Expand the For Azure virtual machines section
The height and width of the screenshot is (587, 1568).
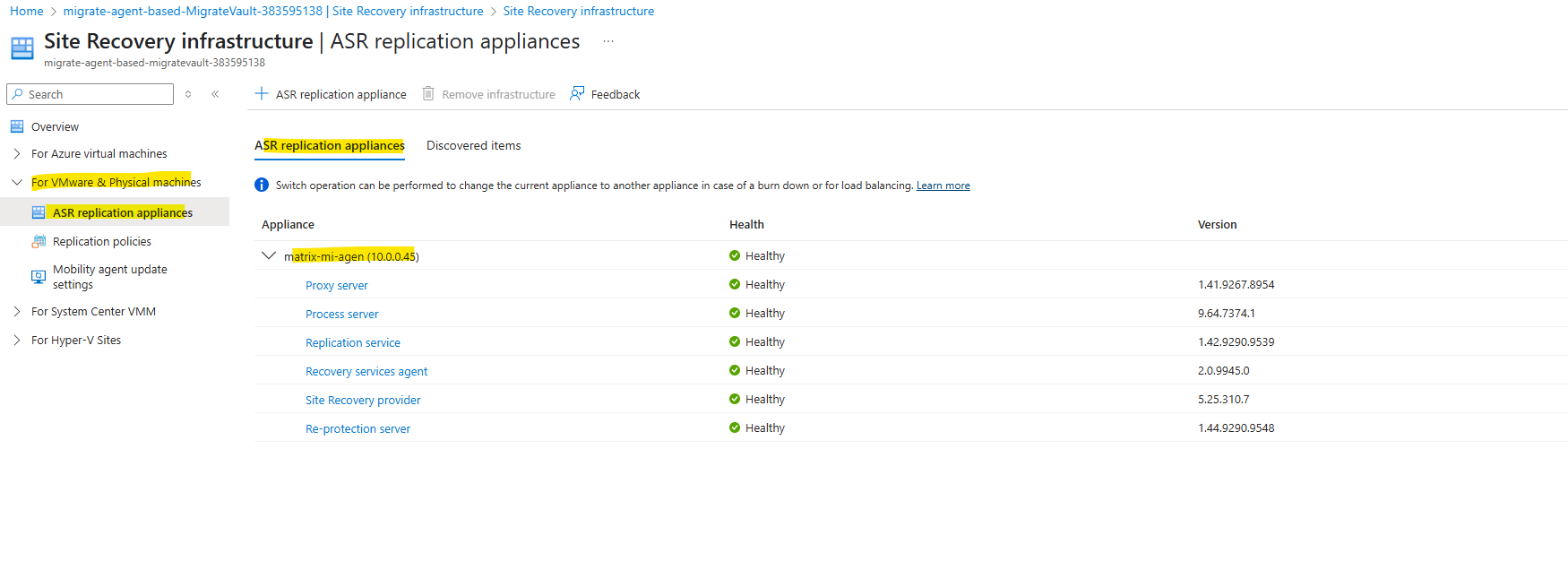[17, 153]
